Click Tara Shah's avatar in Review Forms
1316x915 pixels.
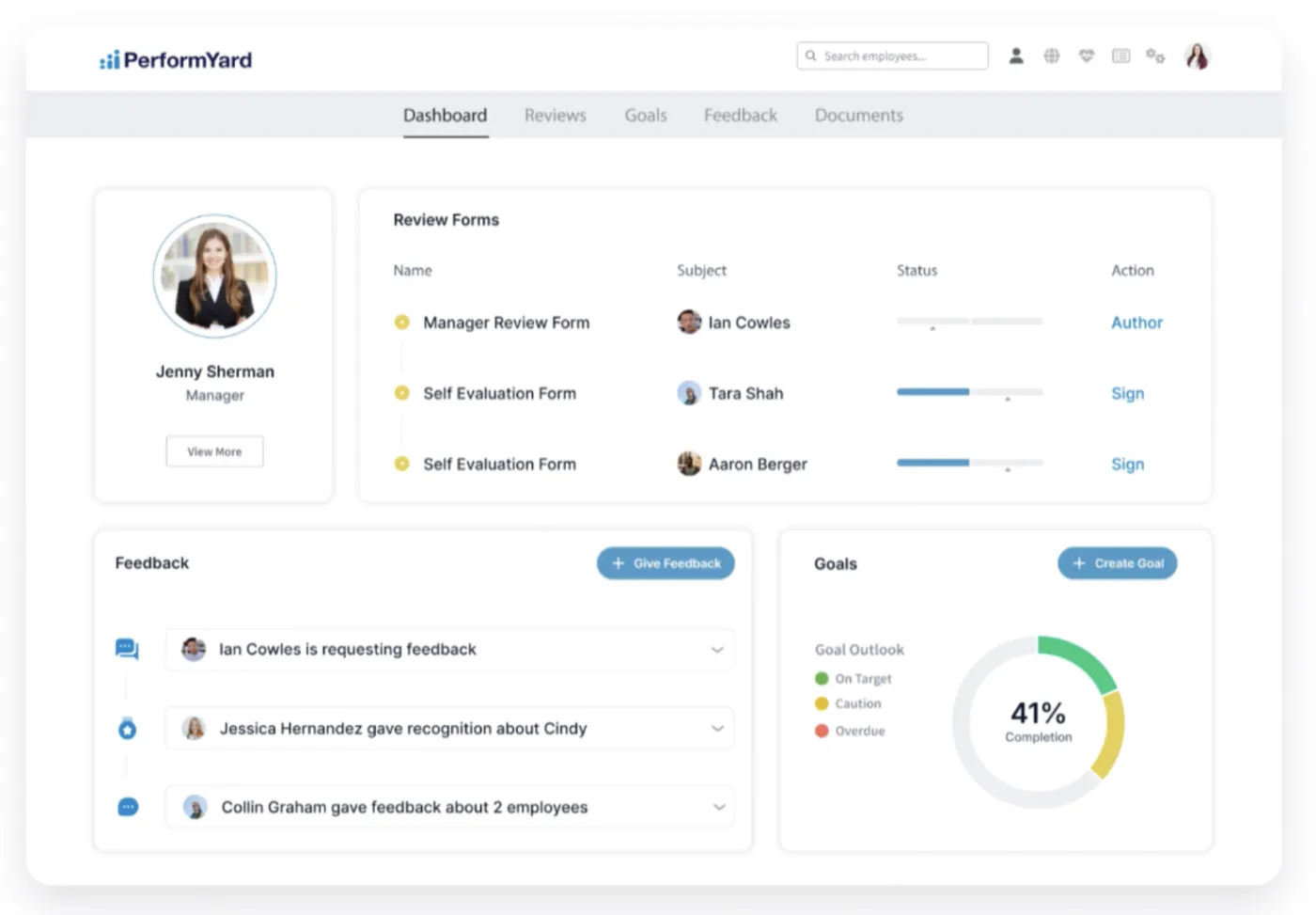[689, 393]
